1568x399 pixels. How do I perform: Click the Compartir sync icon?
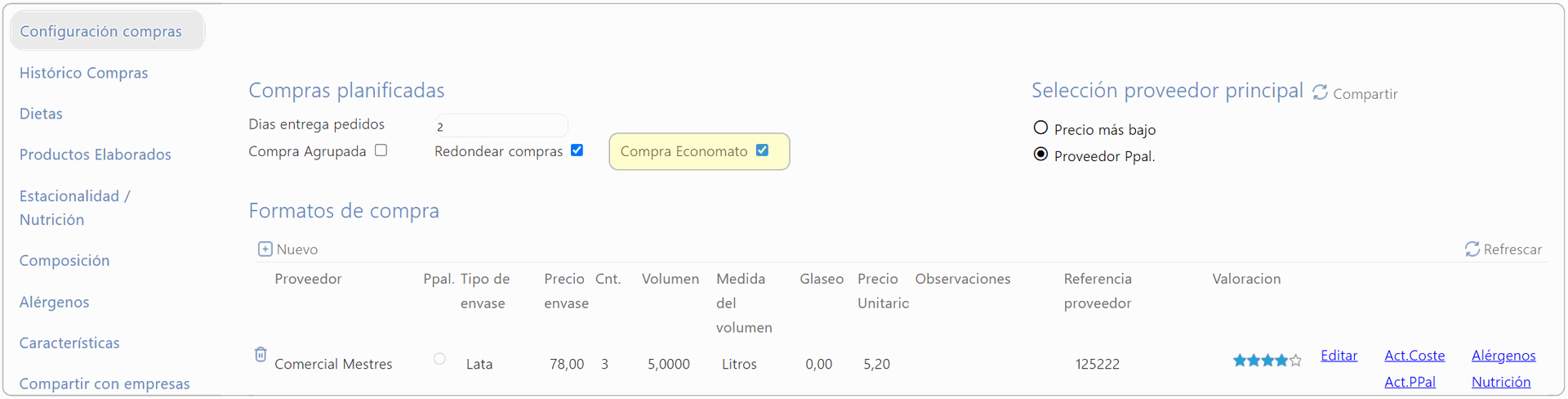[x=1320, y=92]
